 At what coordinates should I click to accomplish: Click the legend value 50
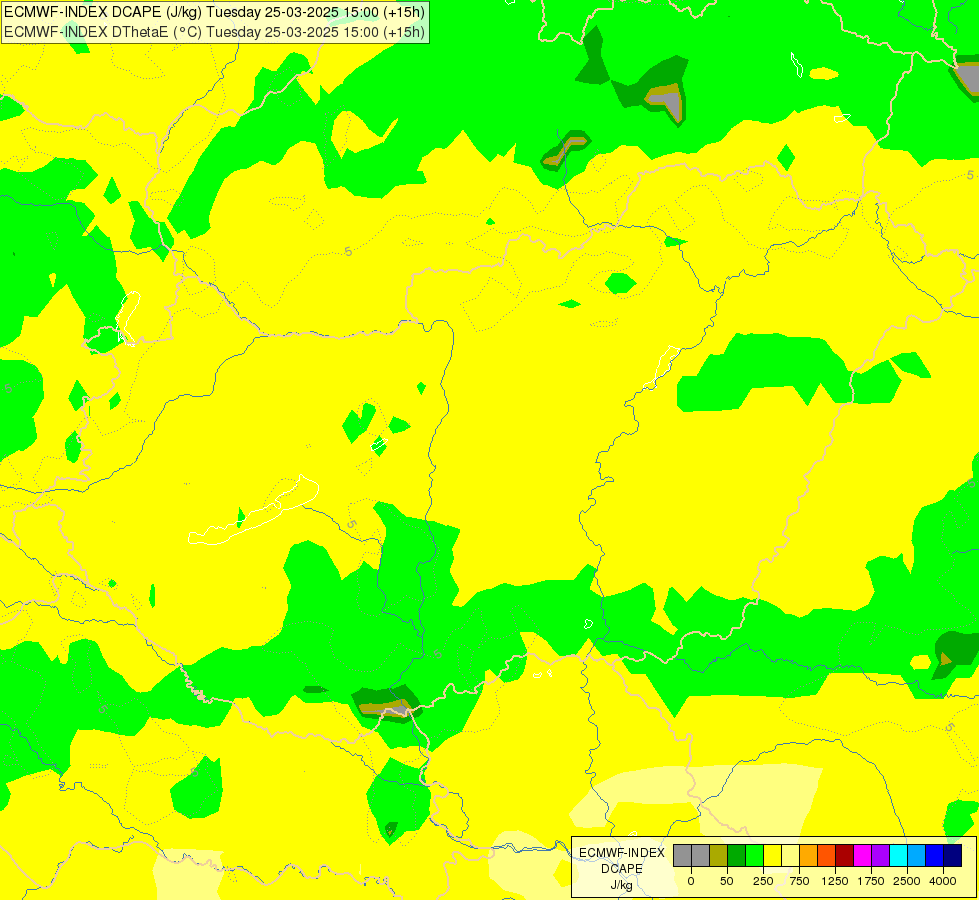[727, 881]
